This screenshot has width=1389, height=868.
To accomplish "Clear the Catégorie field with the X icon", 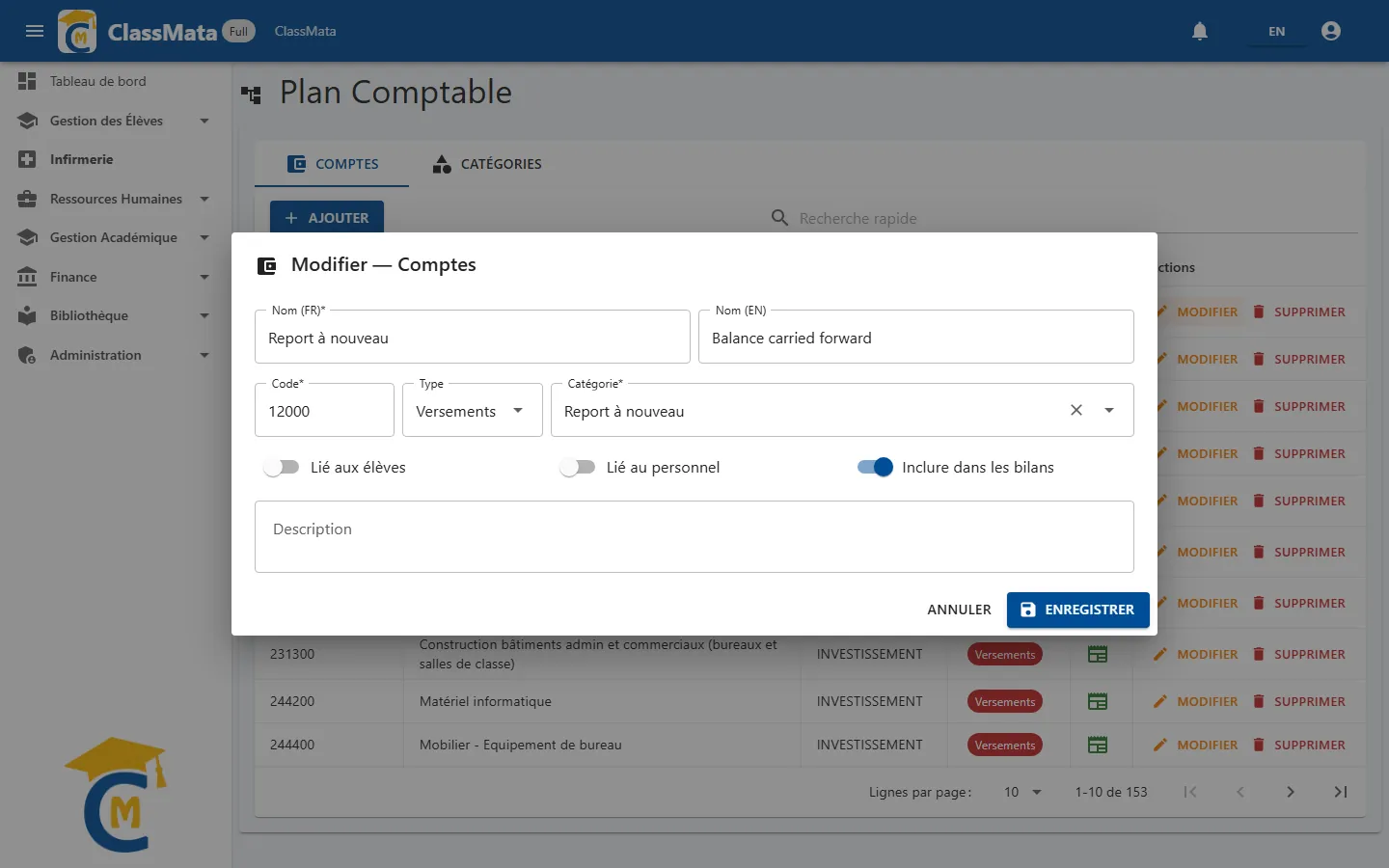I will click(1076, 410).
